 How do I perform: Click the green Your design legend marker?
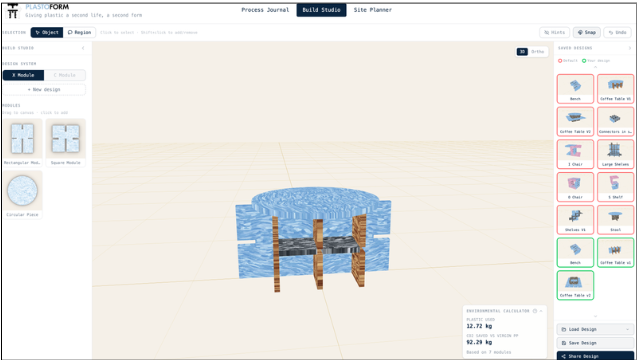point(584,61)
